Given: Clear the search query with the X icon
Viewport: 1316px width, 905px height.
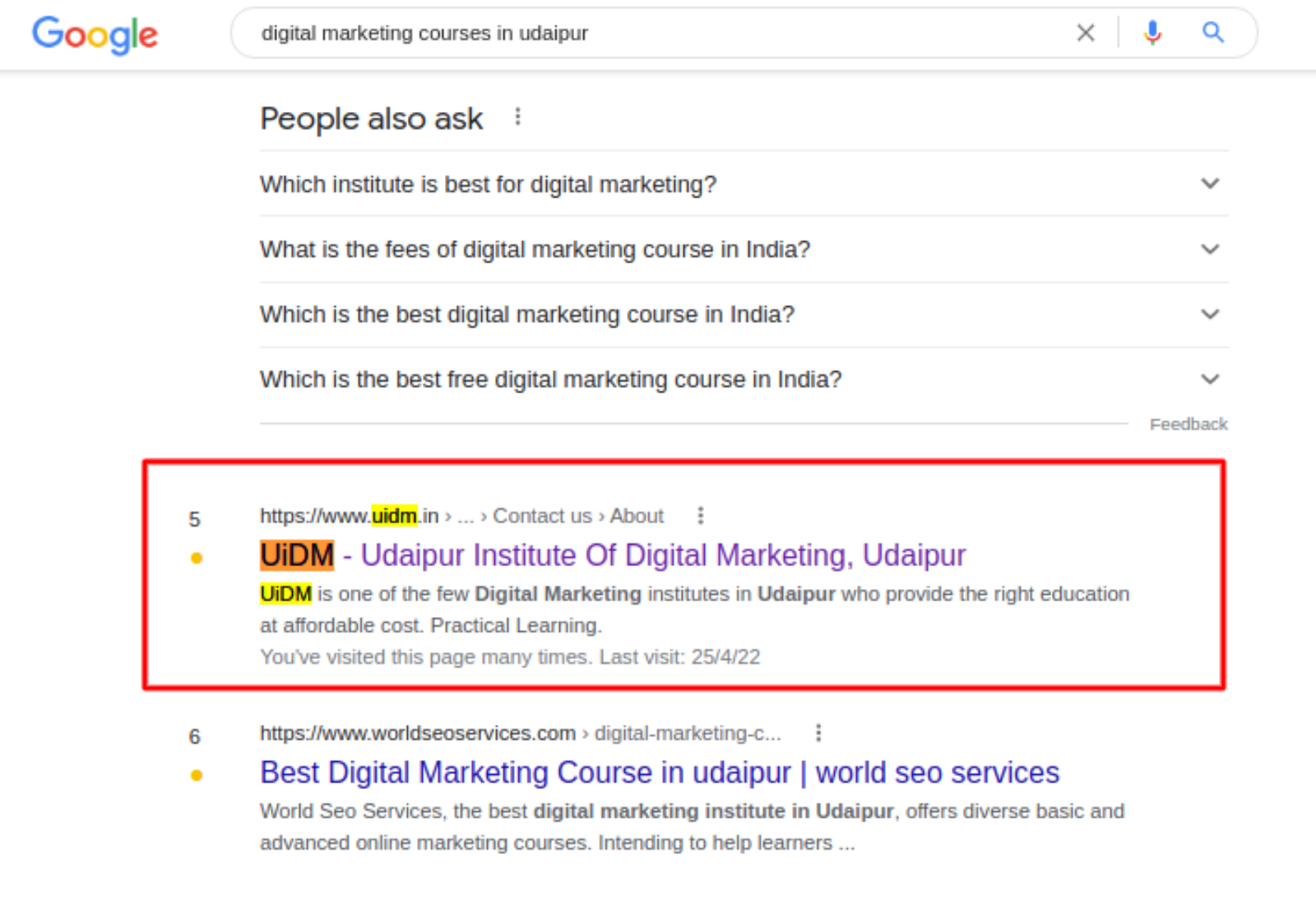Looking at the screenshot, I should (x=1085, y=33).
